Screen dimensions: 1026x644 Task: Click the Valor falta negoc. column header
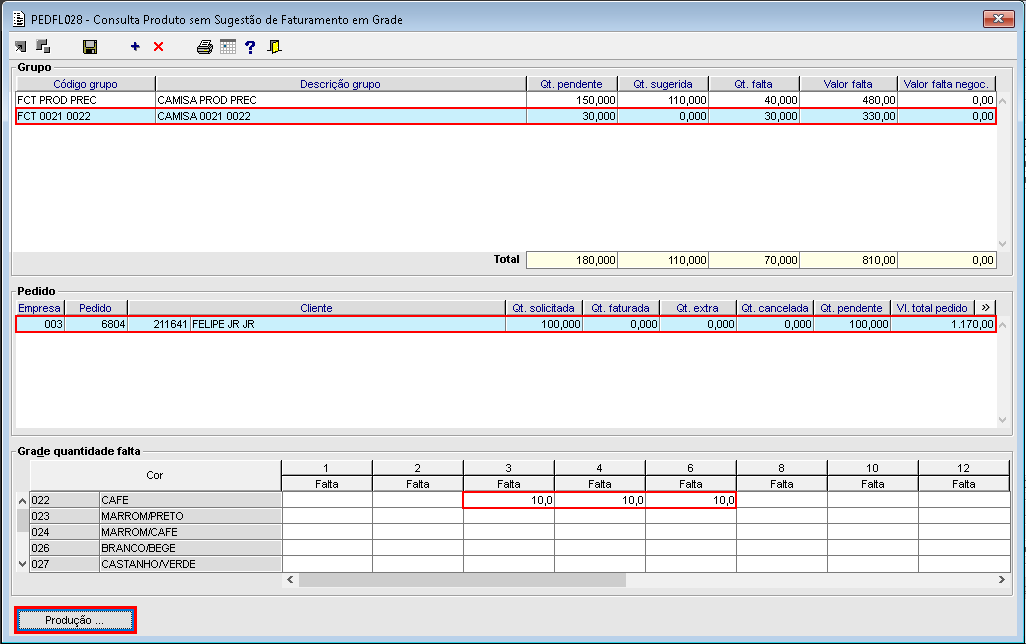(946, 84)
